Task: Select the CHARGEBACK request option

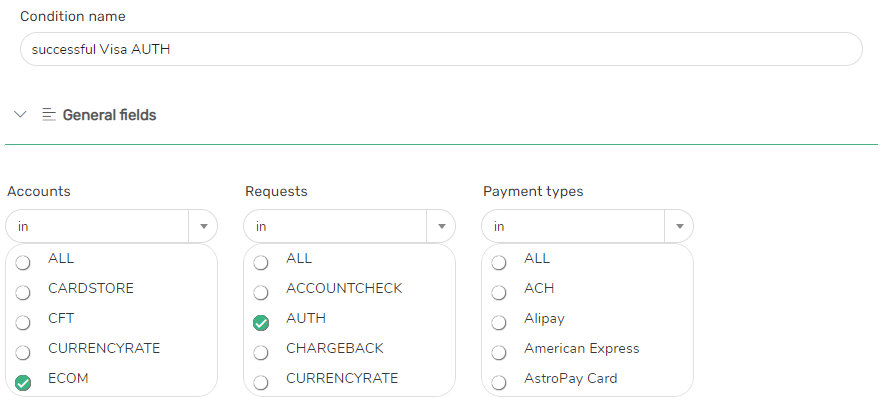Action: click(261, 353)
